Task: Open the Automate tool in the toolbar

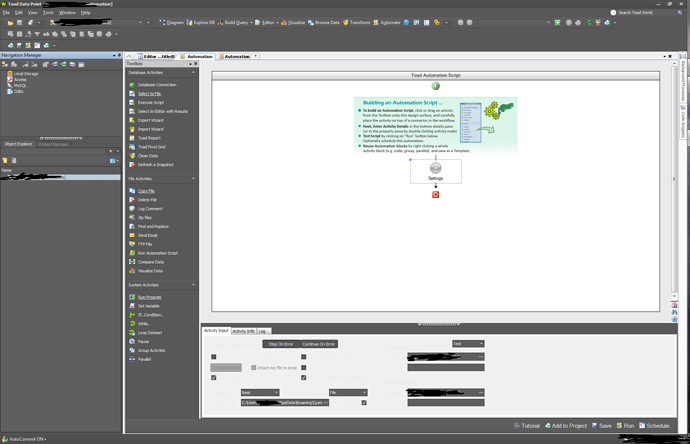Action: pos(387,22)
